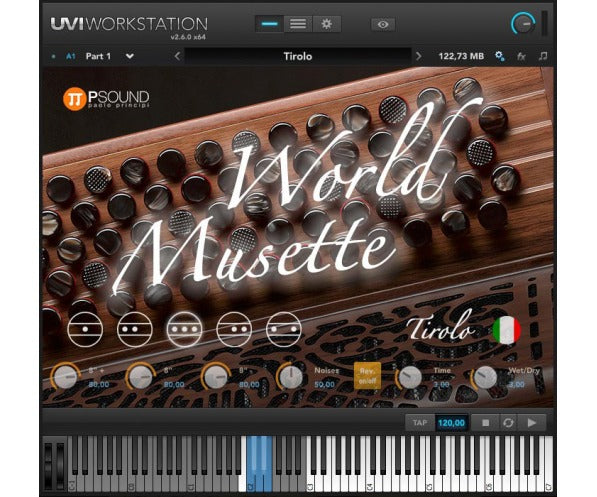The height and width of the screenshot is (497, 597).
Task: Select the register with two widely spaced dots
Action: tap(284, 329)
